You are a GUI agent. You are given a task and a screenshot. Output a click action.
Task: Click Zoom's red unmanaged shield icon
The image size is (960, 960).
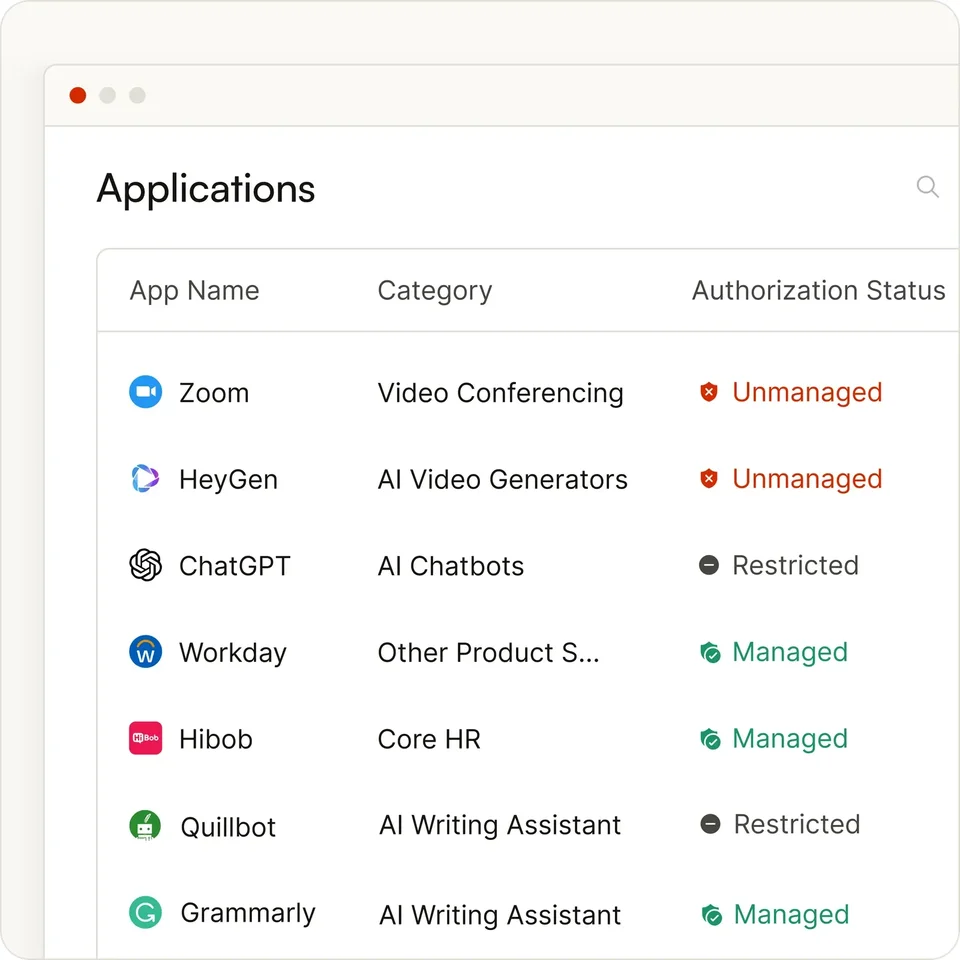click(709, 392)
